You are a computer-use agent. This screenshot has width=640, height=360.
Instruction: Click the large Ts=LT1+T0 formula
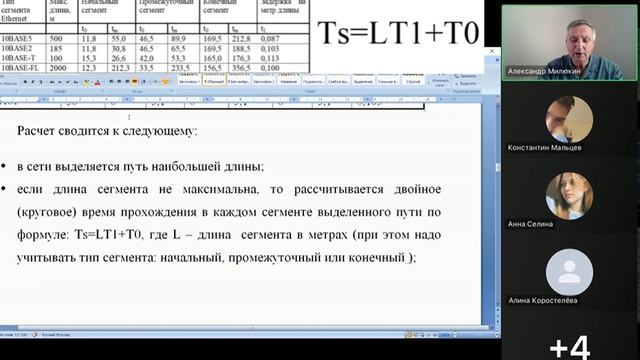[x=398, y=33]
